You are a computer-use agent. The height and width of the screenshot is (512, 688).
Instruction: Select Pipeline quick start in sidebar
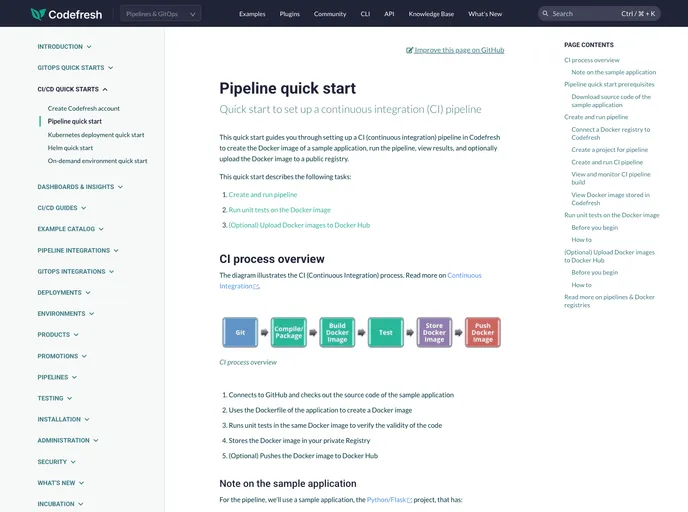click(x=75, y=122)
